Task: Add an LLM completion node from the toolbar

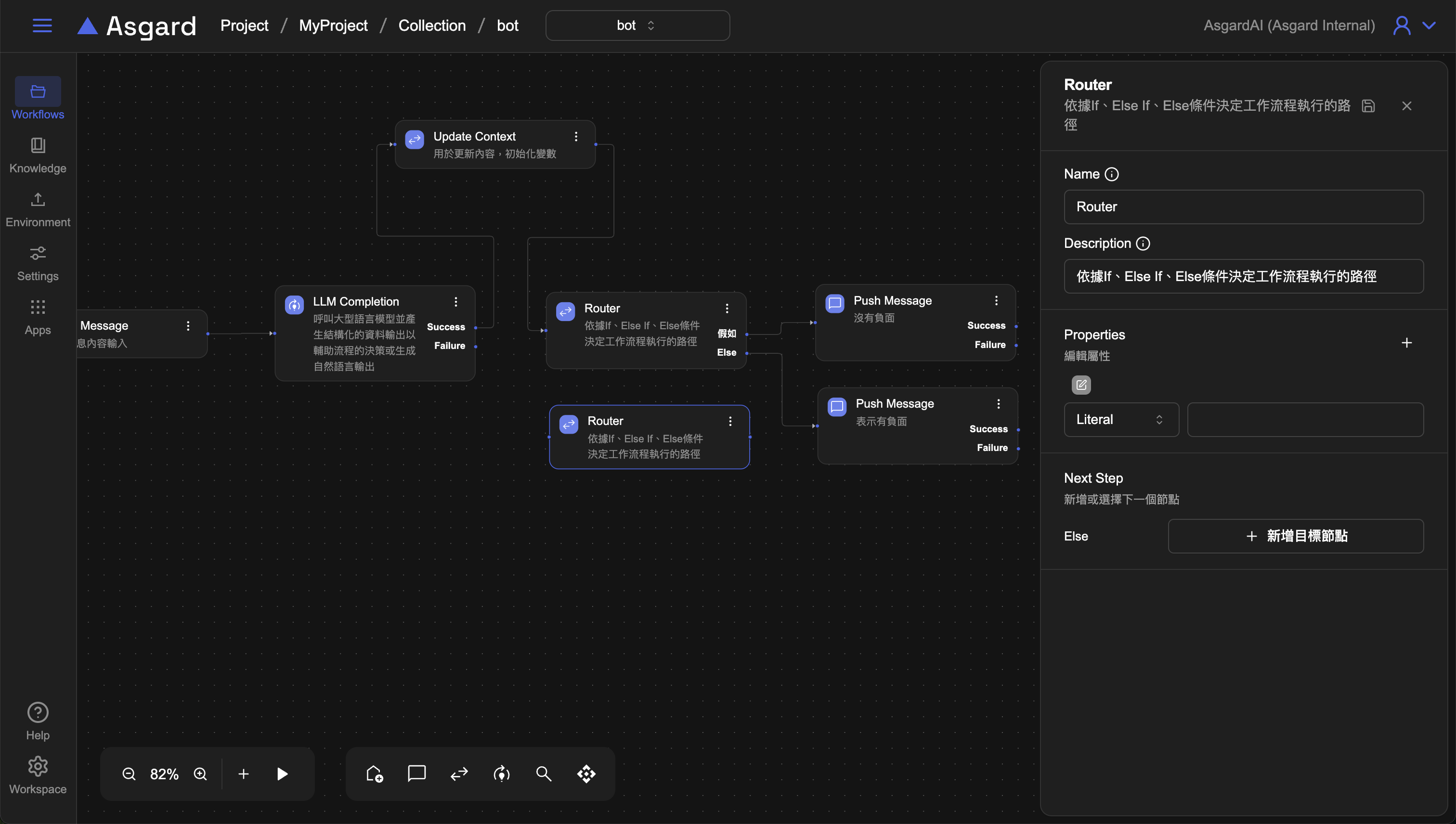Action: click(x=502, y=773)
